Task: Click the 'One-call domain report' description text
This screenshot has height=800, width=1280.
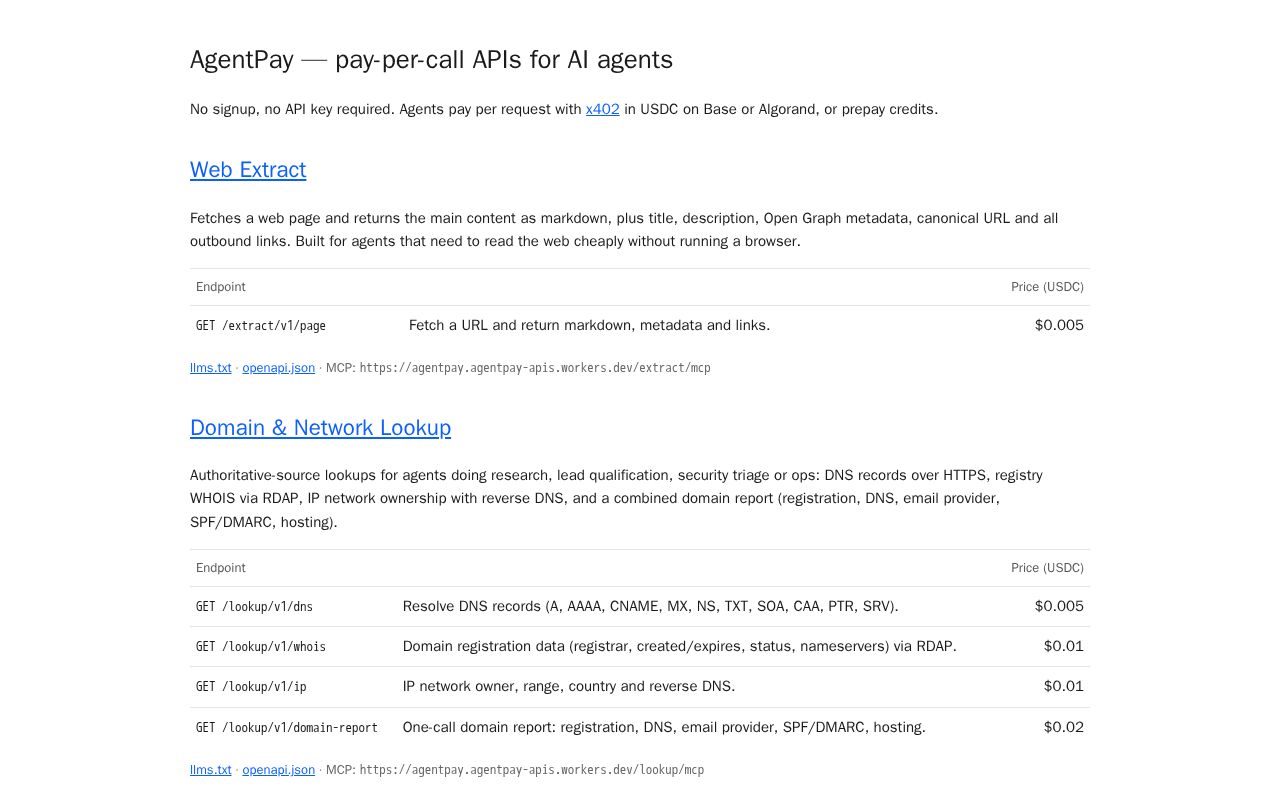Action: [x=664, y=727]
